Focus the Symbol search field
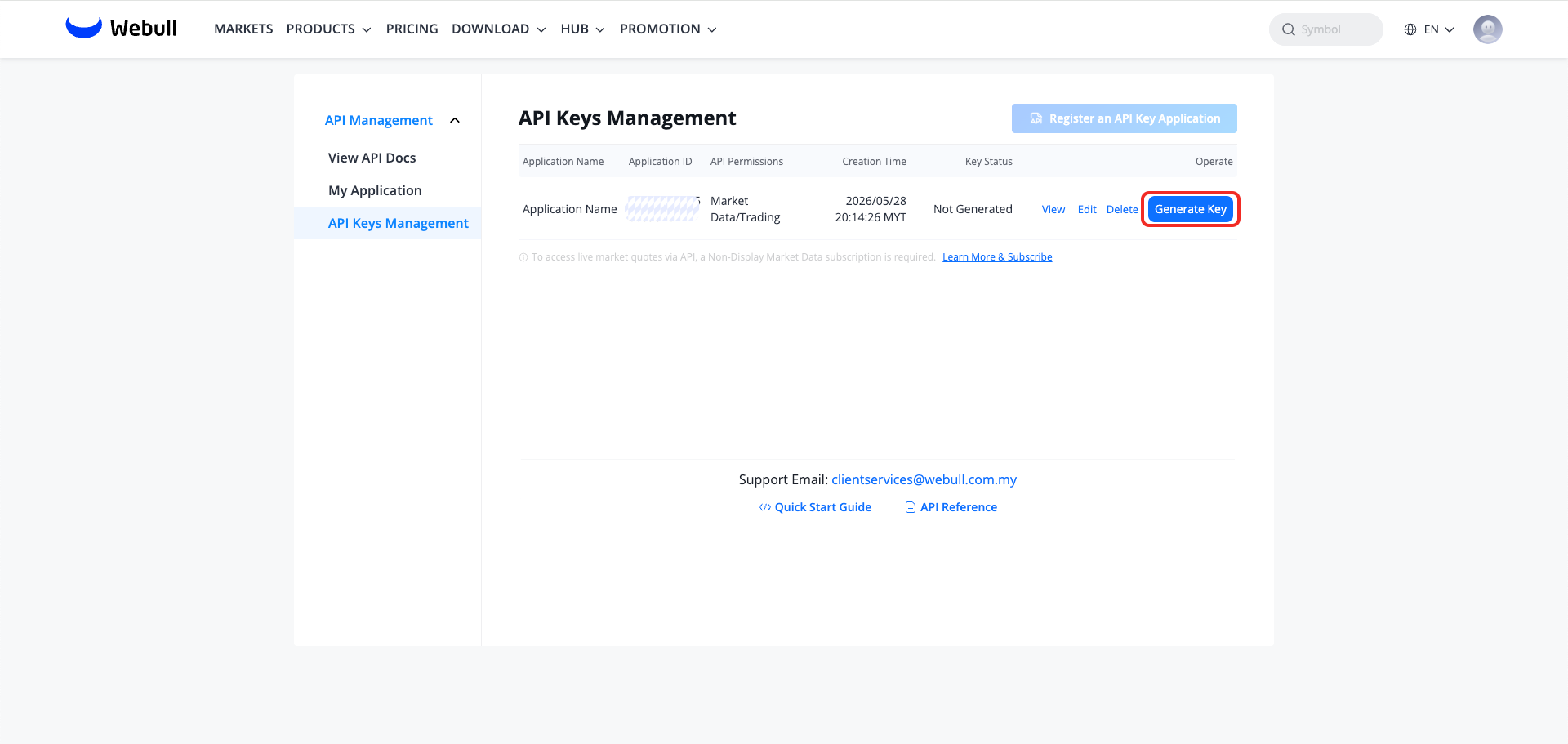1568x744 pixels. pyautogui.click(x=1325, y=29)
